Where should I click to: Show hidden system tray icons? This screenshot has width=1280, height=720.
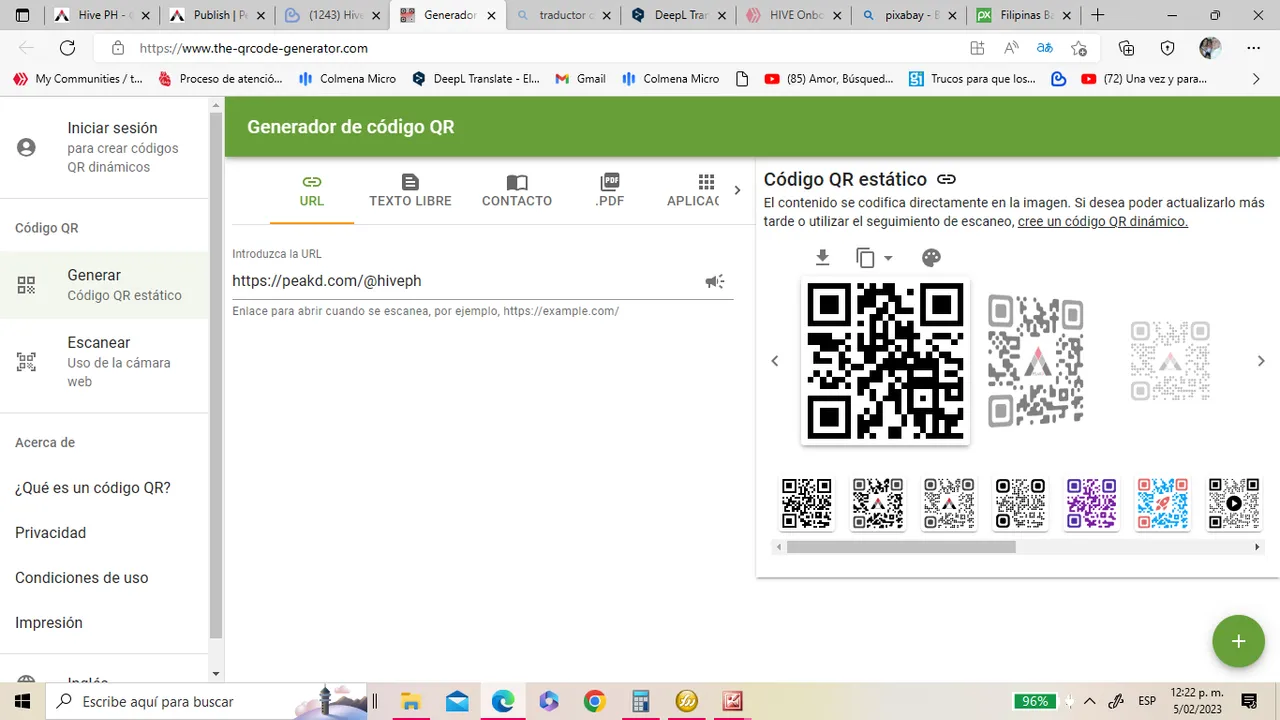[x=1090, y=701]
